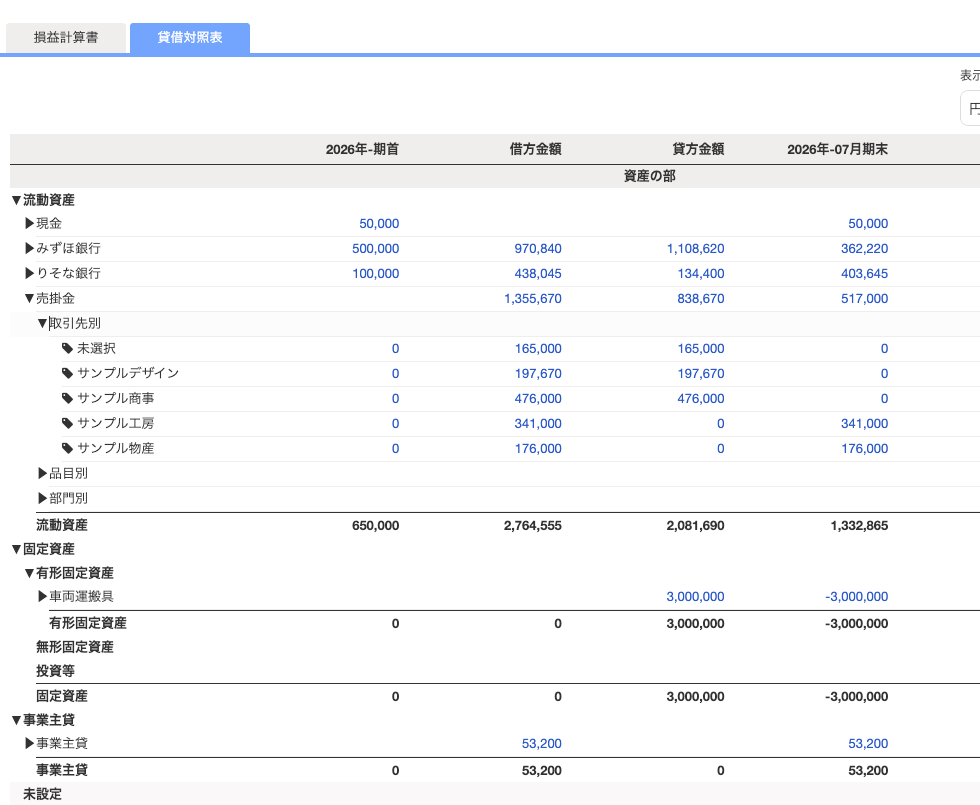Image resolution: width=980 pixels, height=805 pixels.
Task: Click the tag icon beside サンプルデザイン
Action: click(x=68, y=373)
